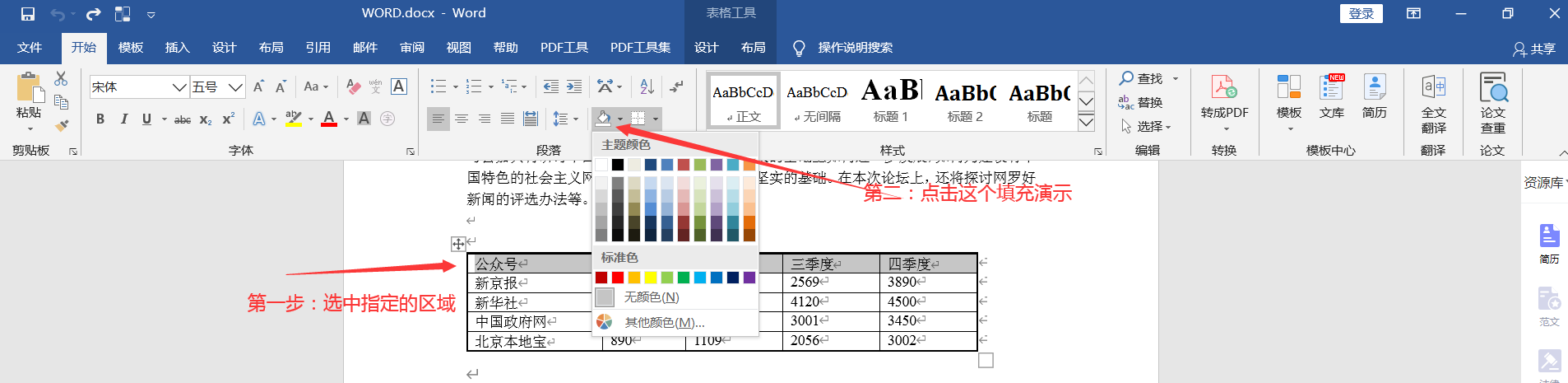1568x383 pixels.
Task: Click the subscript x₂ icon
Action: click(206, 119)
